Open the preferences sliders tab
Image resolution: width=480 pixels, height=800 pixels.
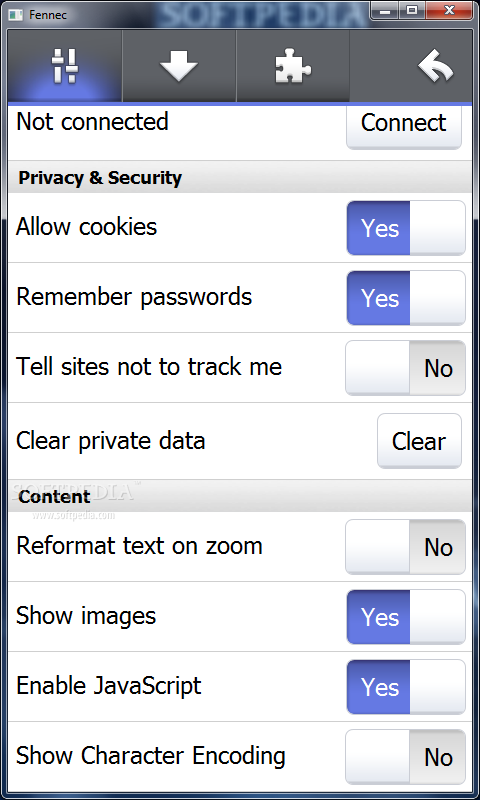coord(65,66)
